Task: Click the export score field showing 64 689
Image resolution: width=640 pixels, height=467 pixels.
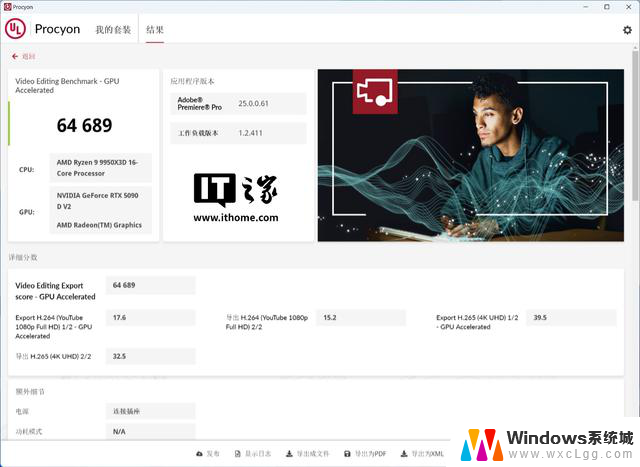Action: click(x=151, y=285)
